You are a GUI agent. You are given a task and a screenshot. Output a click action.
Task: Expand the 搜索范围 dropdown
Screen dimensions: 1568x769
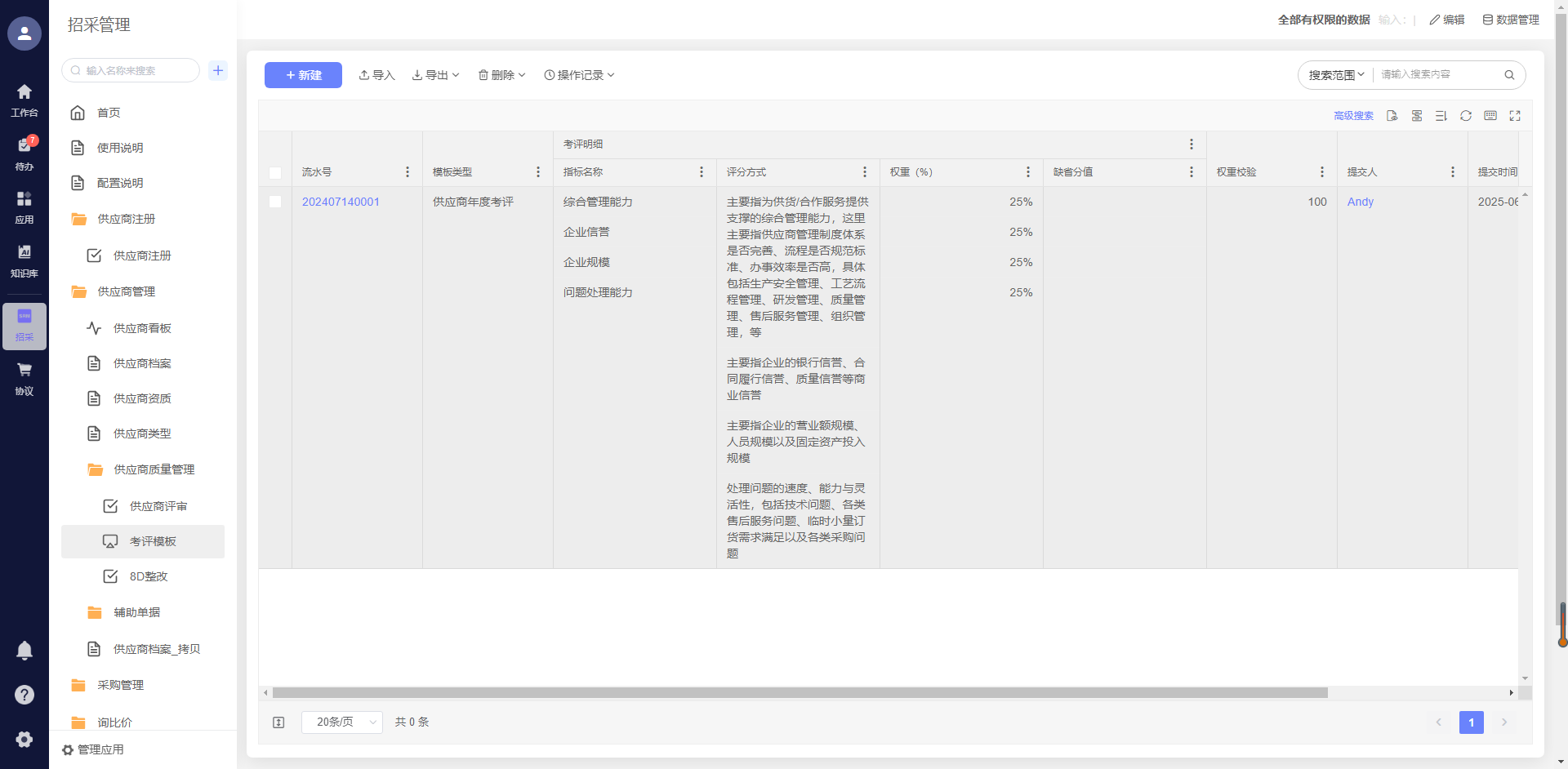1336,75
